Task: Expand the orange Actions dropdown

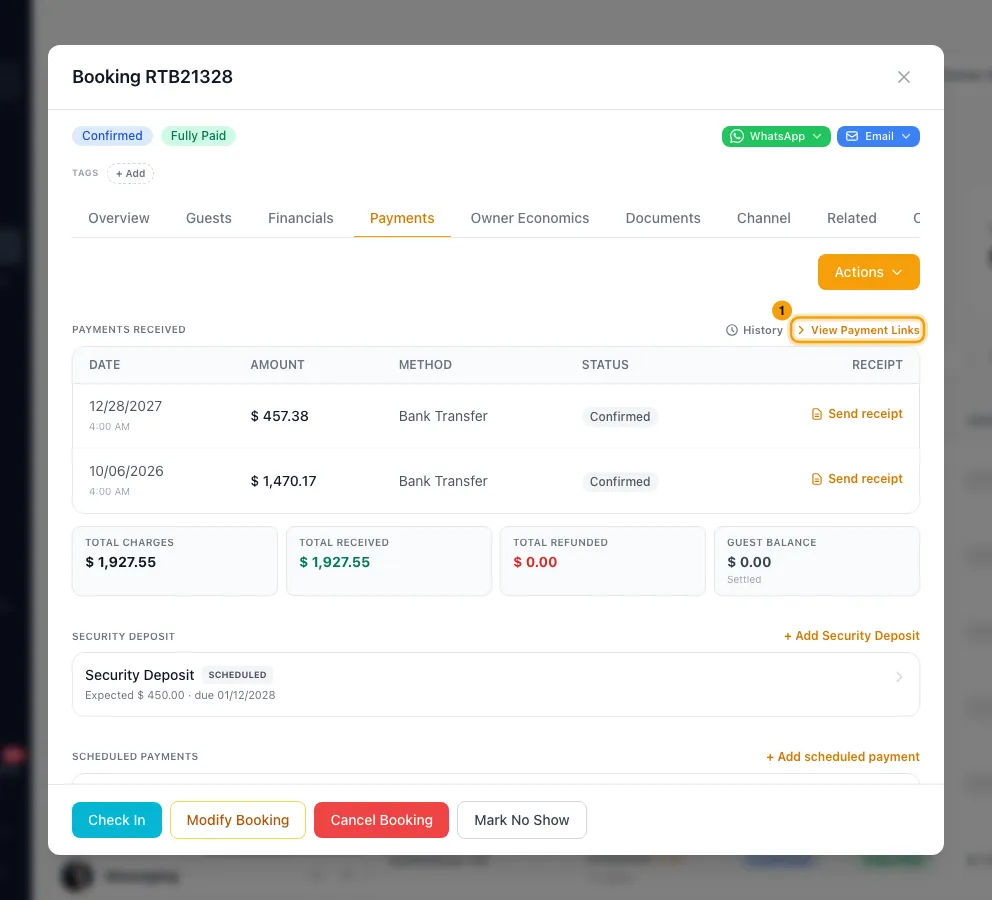Action: (x=868, y=273)
